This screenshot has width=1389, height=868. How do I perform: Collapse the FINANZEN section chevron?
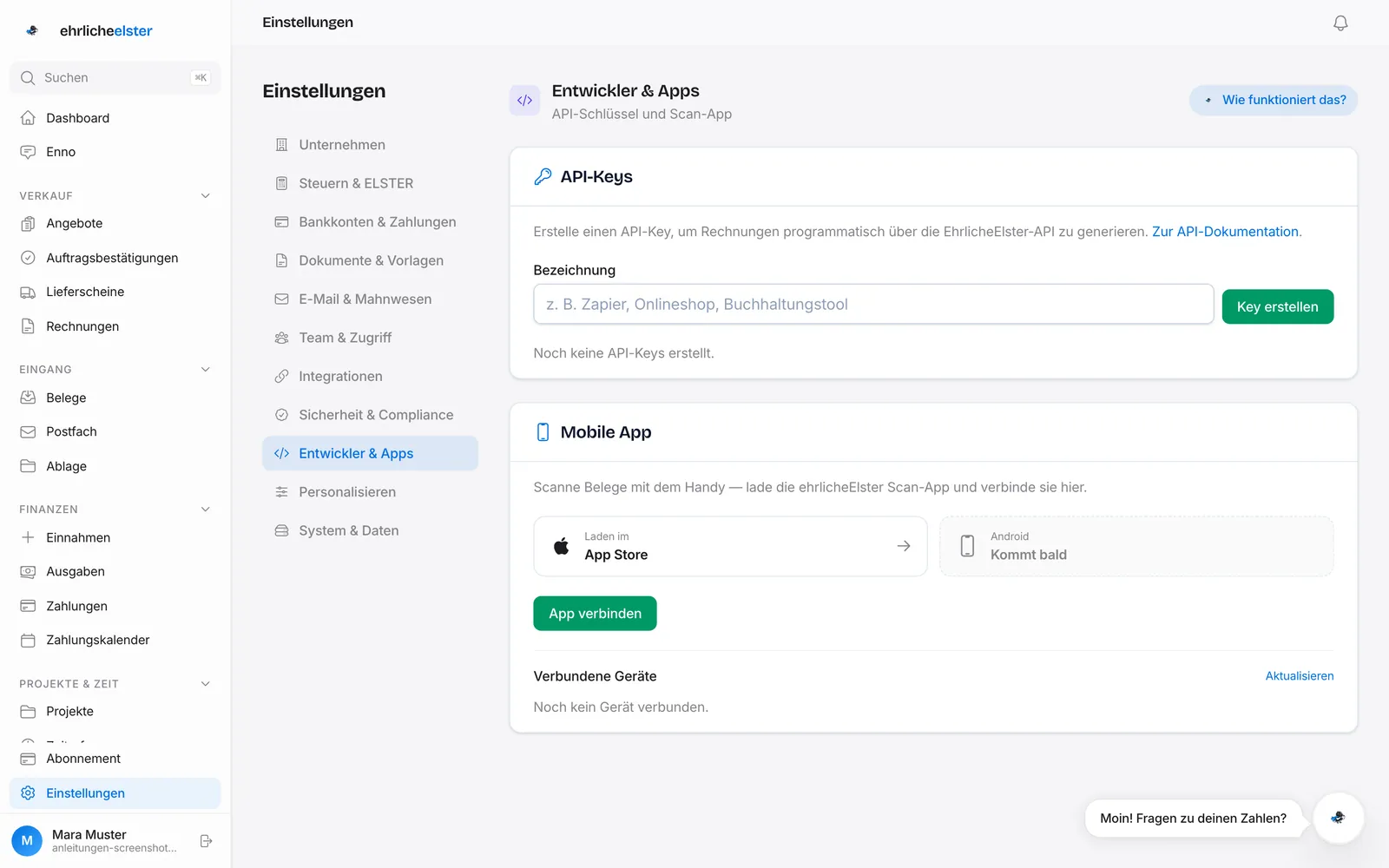(x=206, y=510)
